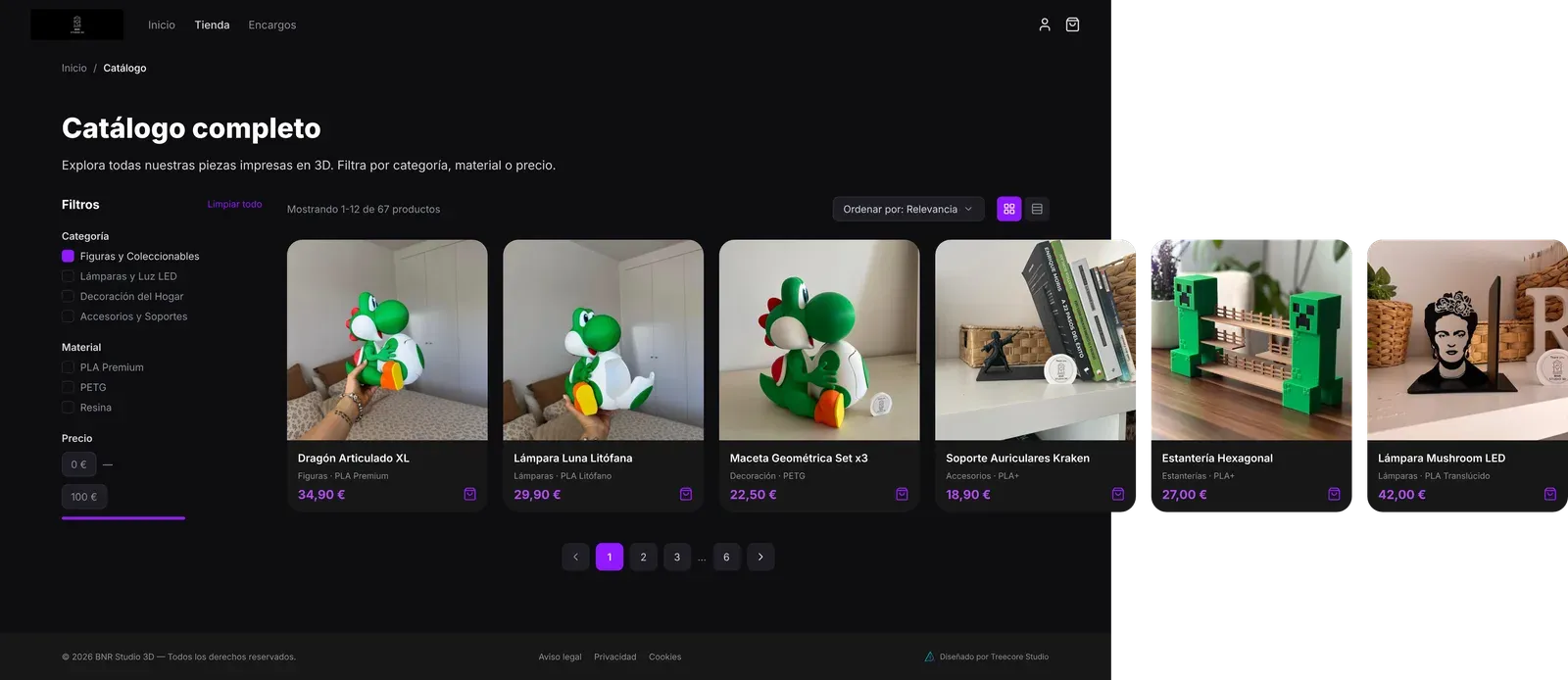Open the Ordenar por: Relevancia dropdown
Image resolution: width=1568 pixels, height=680 pixels.
907,209
